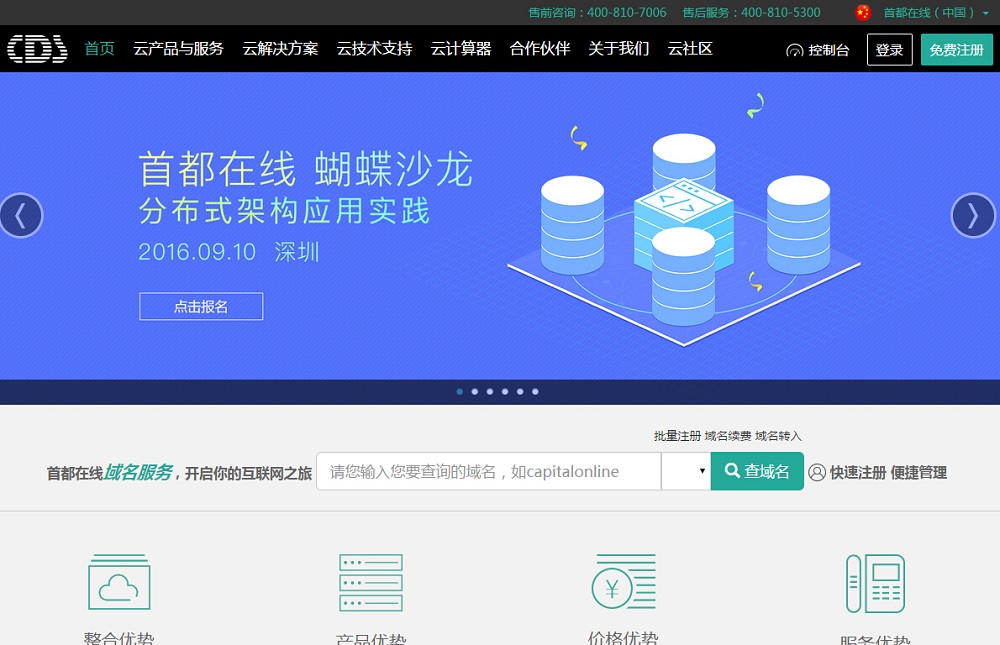The image size is (1000, 645).
Task: Click the 域名服务 green text
Action: click(x=138, y=472)
